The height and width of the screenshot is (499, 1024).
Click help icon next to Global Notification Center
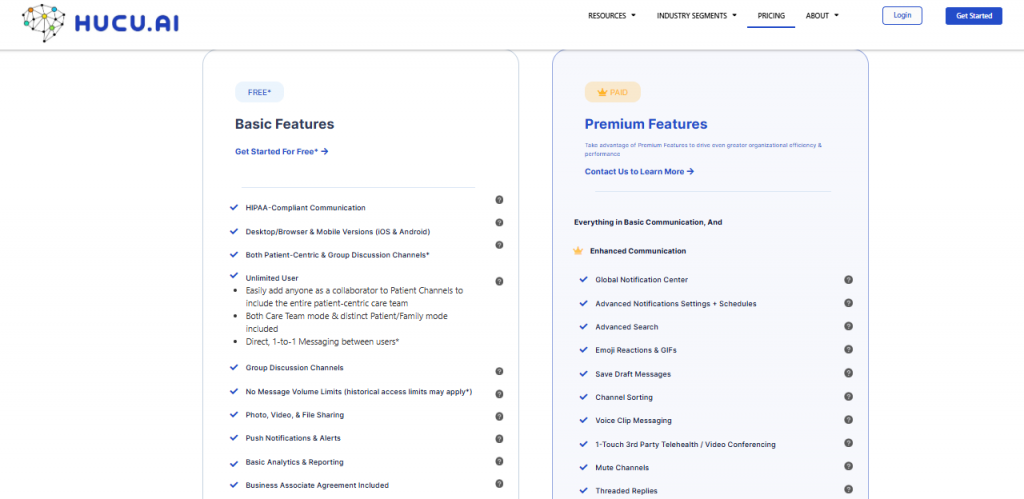click(x=848, y=280)
